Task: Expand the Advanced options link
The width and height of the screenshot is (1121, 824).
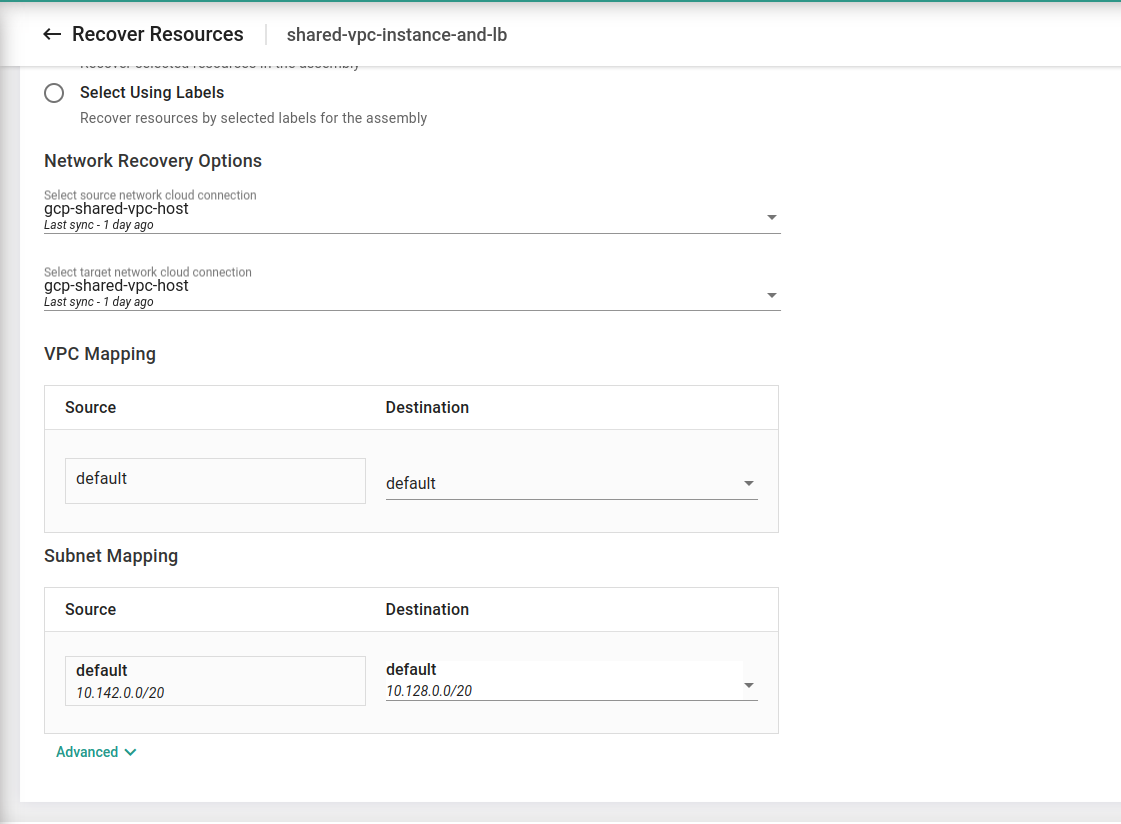Action: [x=87, y=752]
